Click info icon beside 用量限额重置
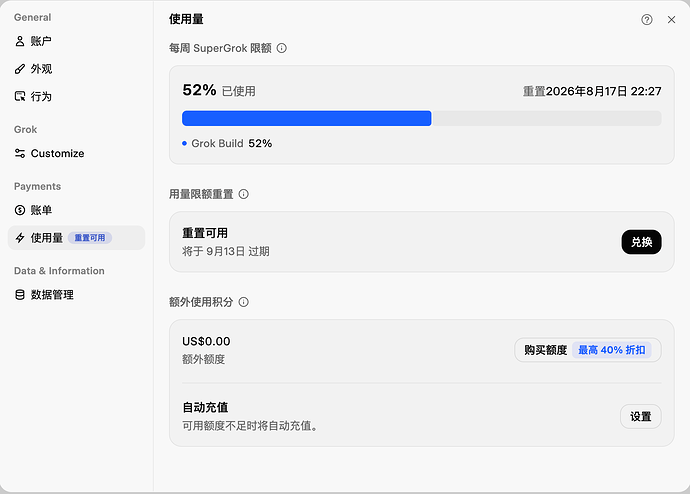690x494 pixels. point(243,194)
